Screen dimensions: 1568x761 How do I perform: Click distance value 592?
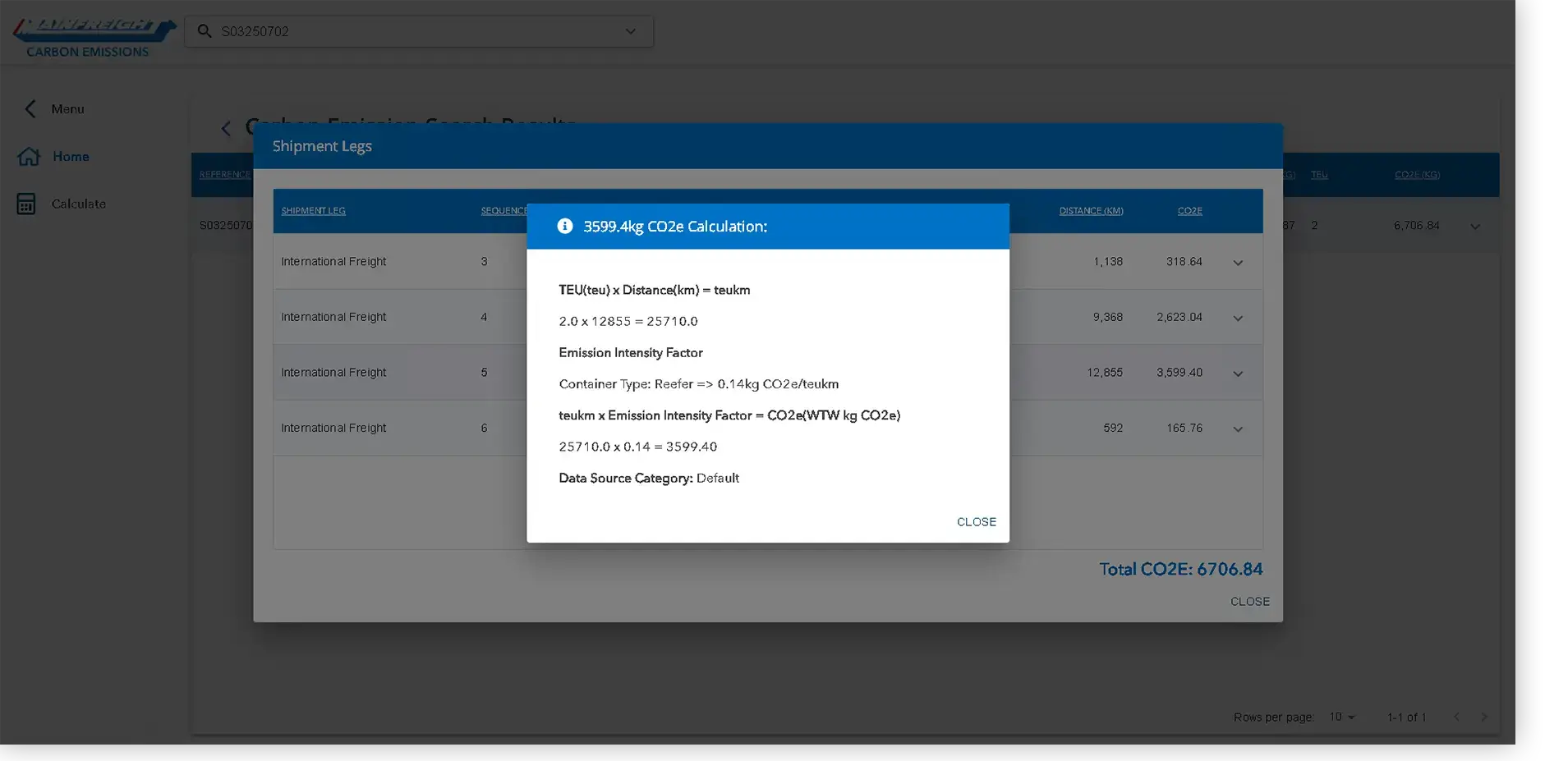coord(1113,428)
